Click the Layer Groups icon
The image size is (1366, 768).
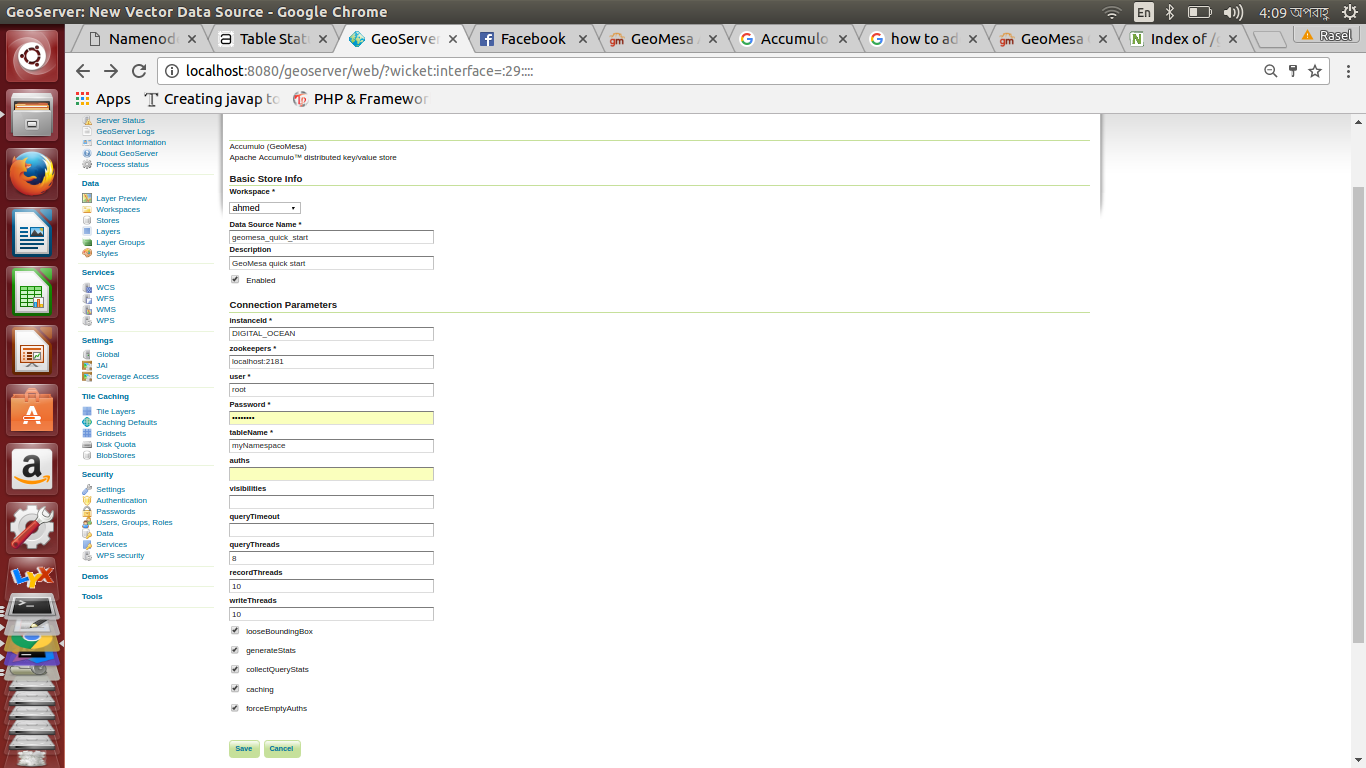click(x=87, y=243)
